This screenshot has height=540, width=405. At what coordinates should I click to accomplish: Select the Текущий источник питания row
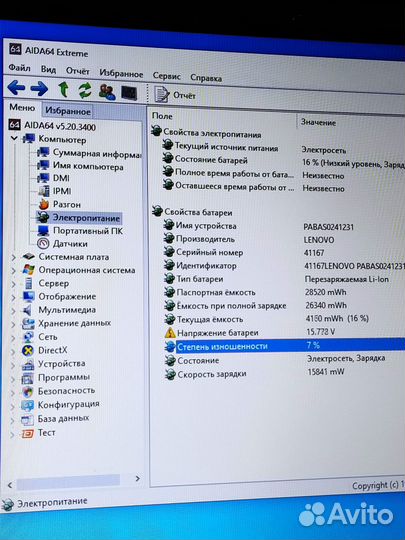click(x=282, y=148)
